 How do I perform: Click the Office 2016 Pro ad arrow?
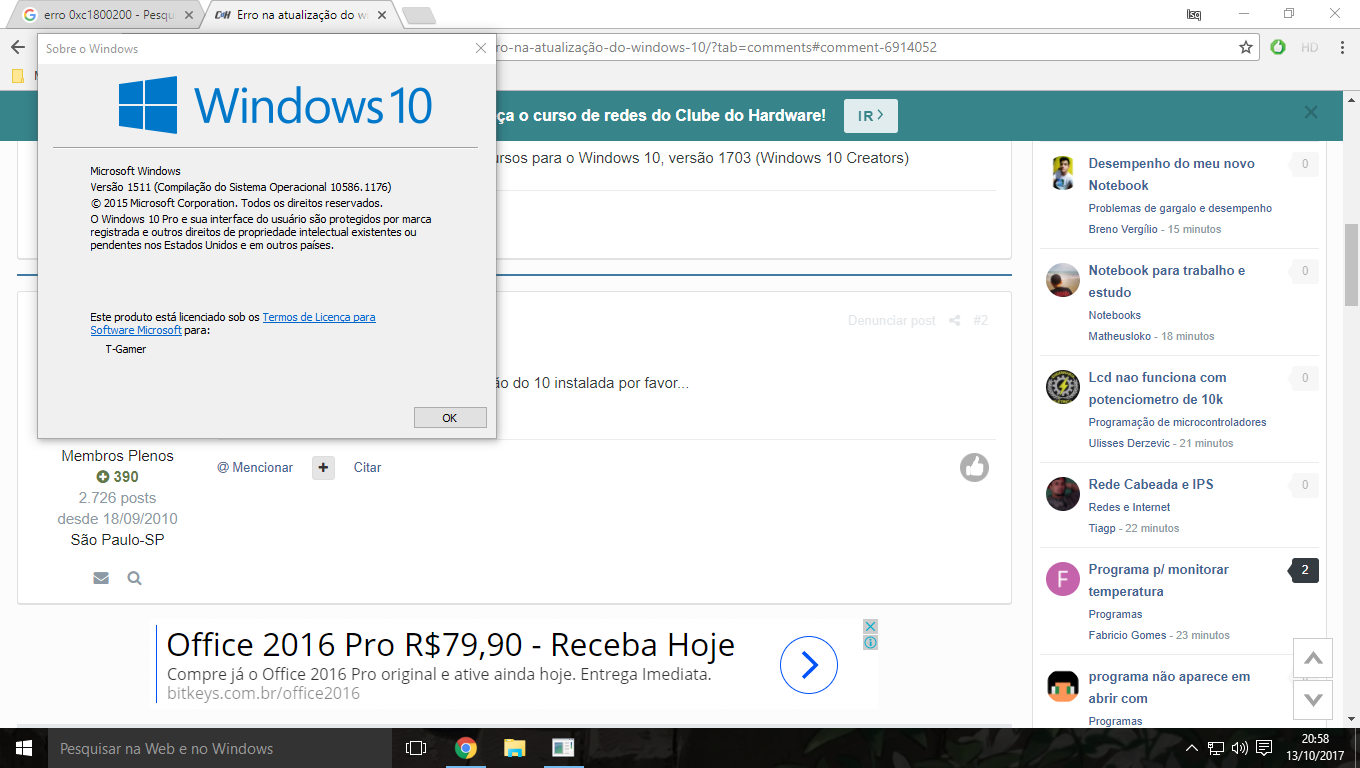pos(808,665)
